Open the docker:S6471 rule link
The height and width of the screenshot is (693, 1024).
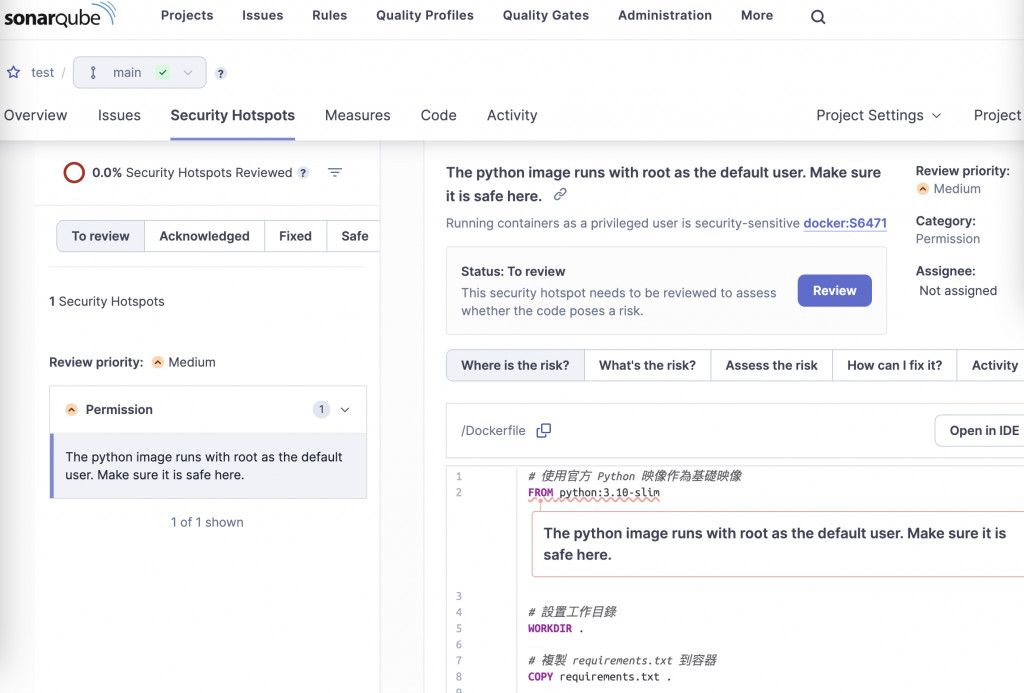[x=845, y=223]
